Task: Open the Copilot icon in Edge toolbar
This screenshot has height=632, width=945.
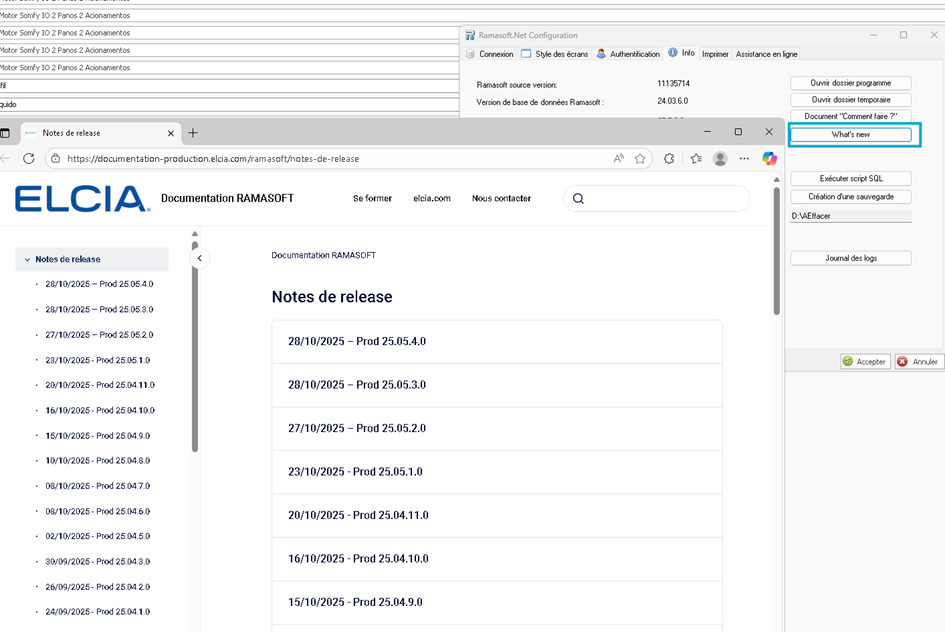Action: pyautogui.click(x=769, y=158)
